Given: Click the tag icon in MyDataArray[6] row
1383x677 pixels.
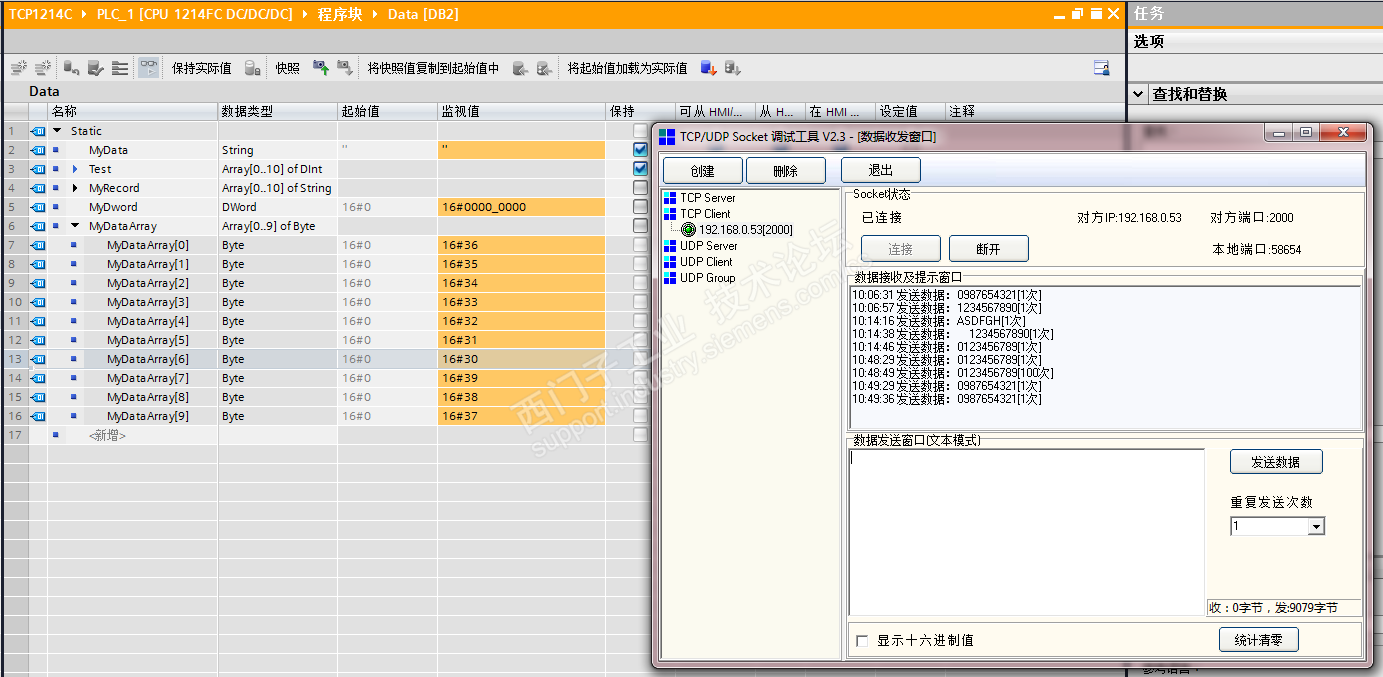Looking at the screenshot, I should [x=38, y=359].
